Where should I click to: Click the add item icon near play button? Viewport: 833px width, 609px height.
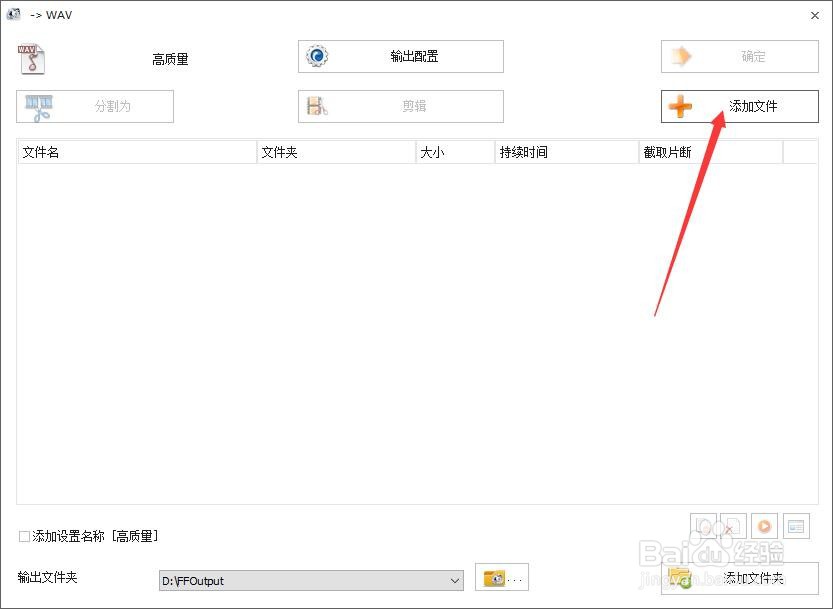pyautogui.click(x=703, y=525)
